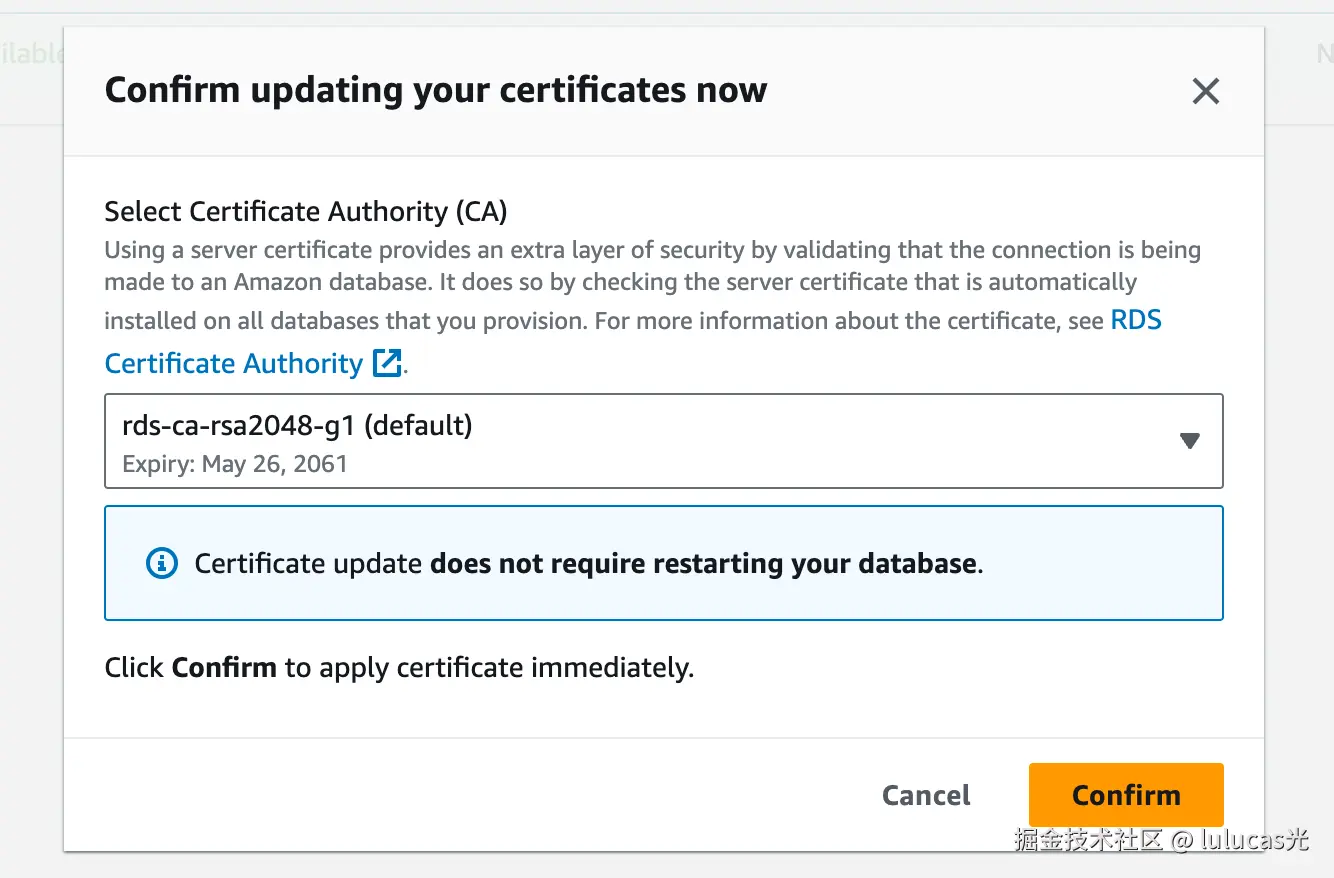Click the dialog footer area left of Cancel

click(450, 795)
